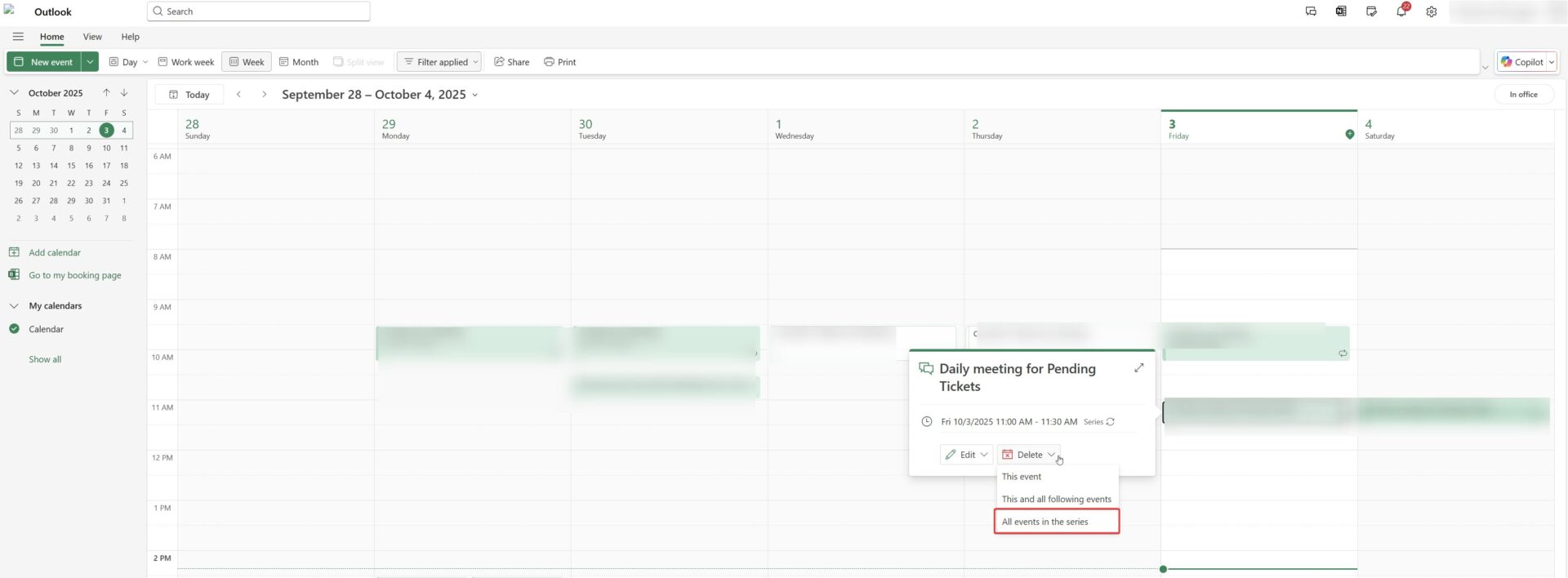Click the Search input field
The height and width of the screenshot is (578, 1568).
point(261,11)
